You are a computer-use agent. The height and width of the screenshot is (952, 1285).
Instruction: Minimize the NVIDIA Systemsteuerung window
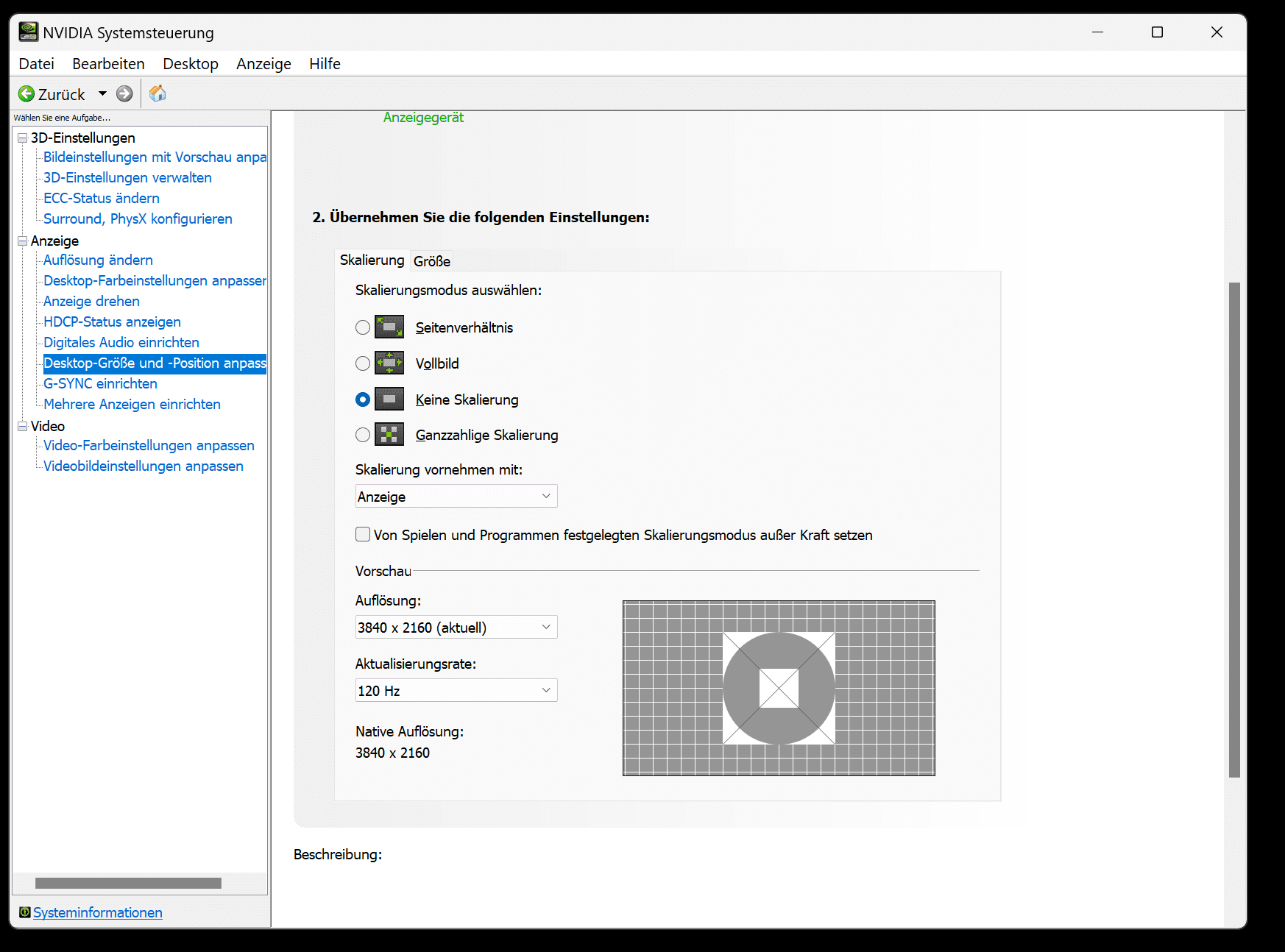pos(1097,32)
